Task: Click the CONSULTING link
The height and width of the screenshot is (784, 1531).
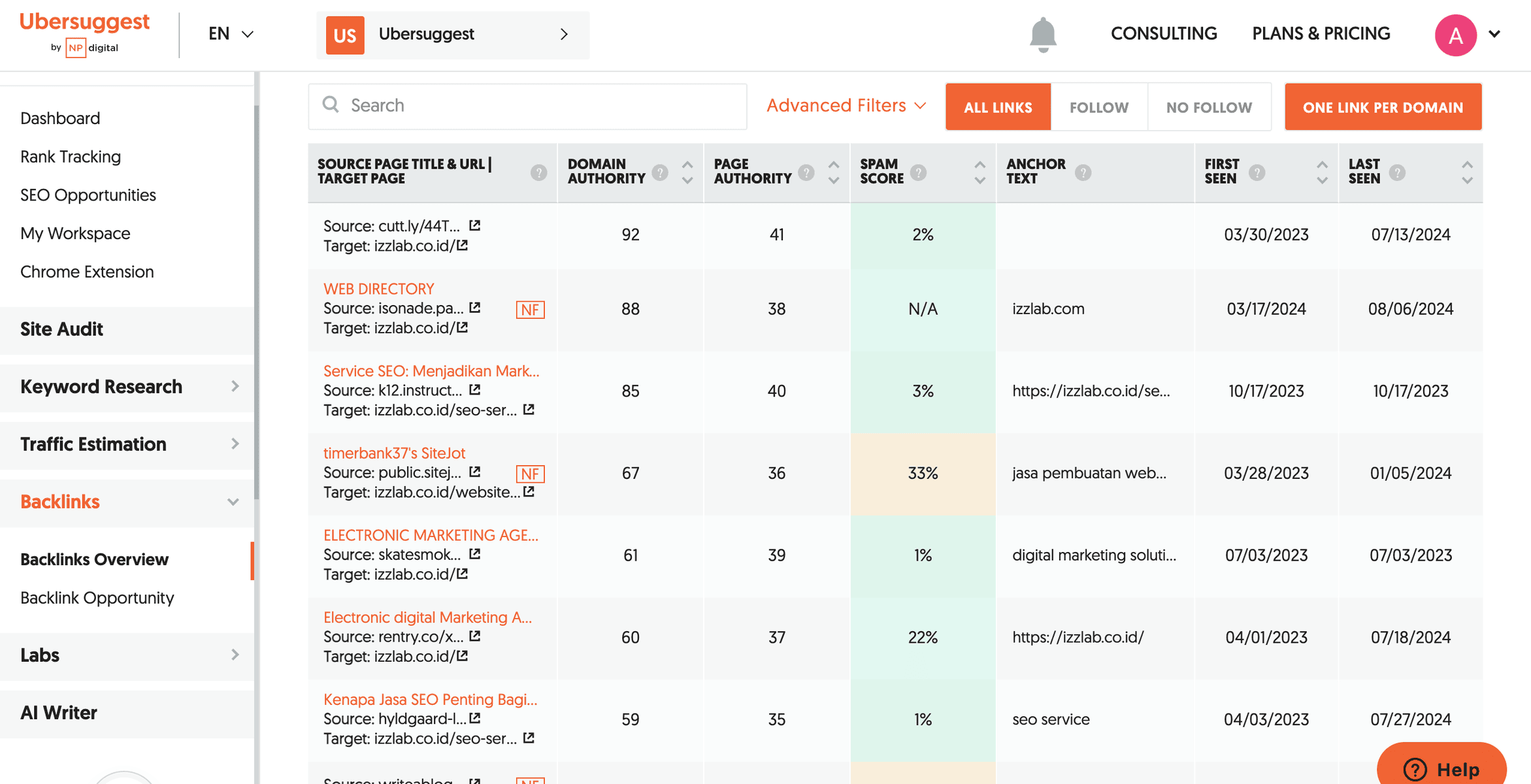Action: (x=1164, y=33)
